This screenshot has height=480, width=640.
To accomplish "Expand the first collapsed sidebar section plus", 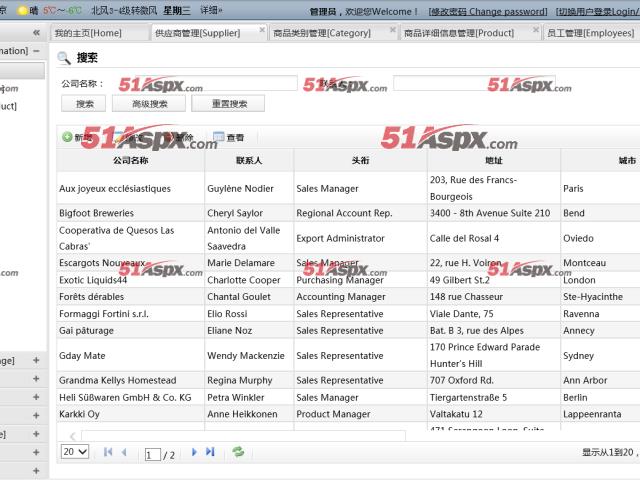I will tap(37, 360).
